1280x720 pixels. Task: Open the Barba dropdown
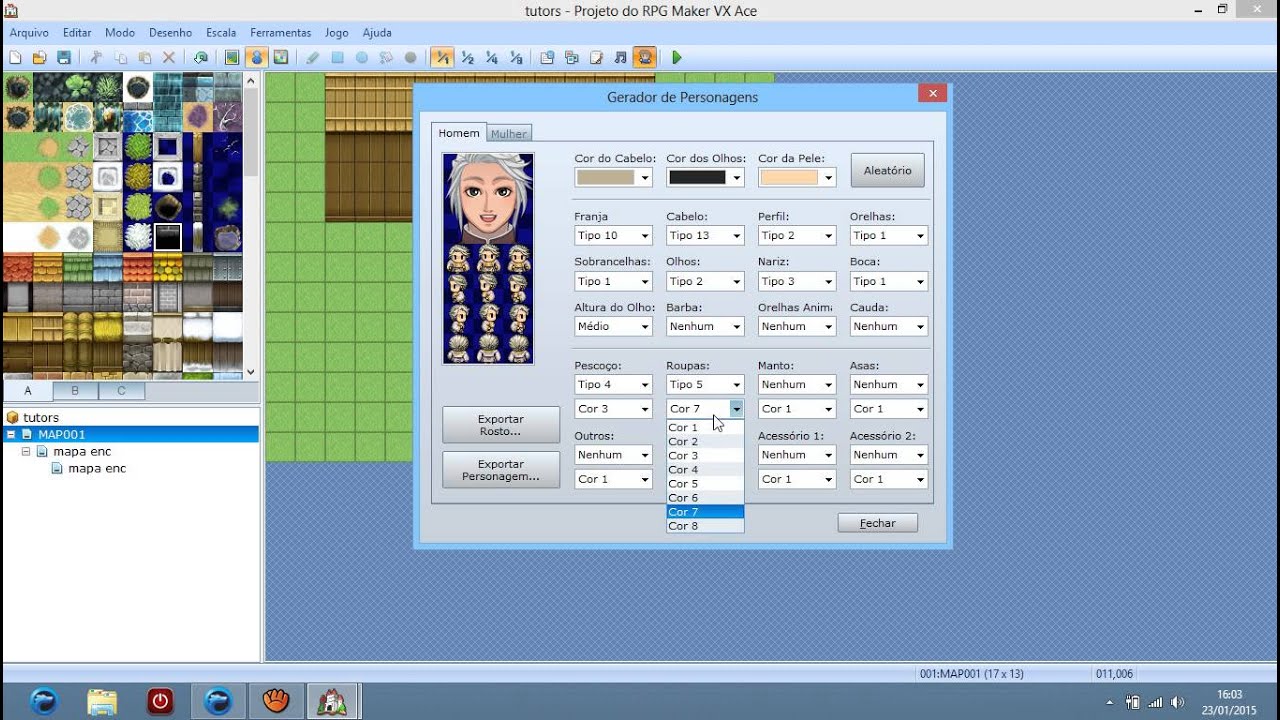(x=705, y=327)
